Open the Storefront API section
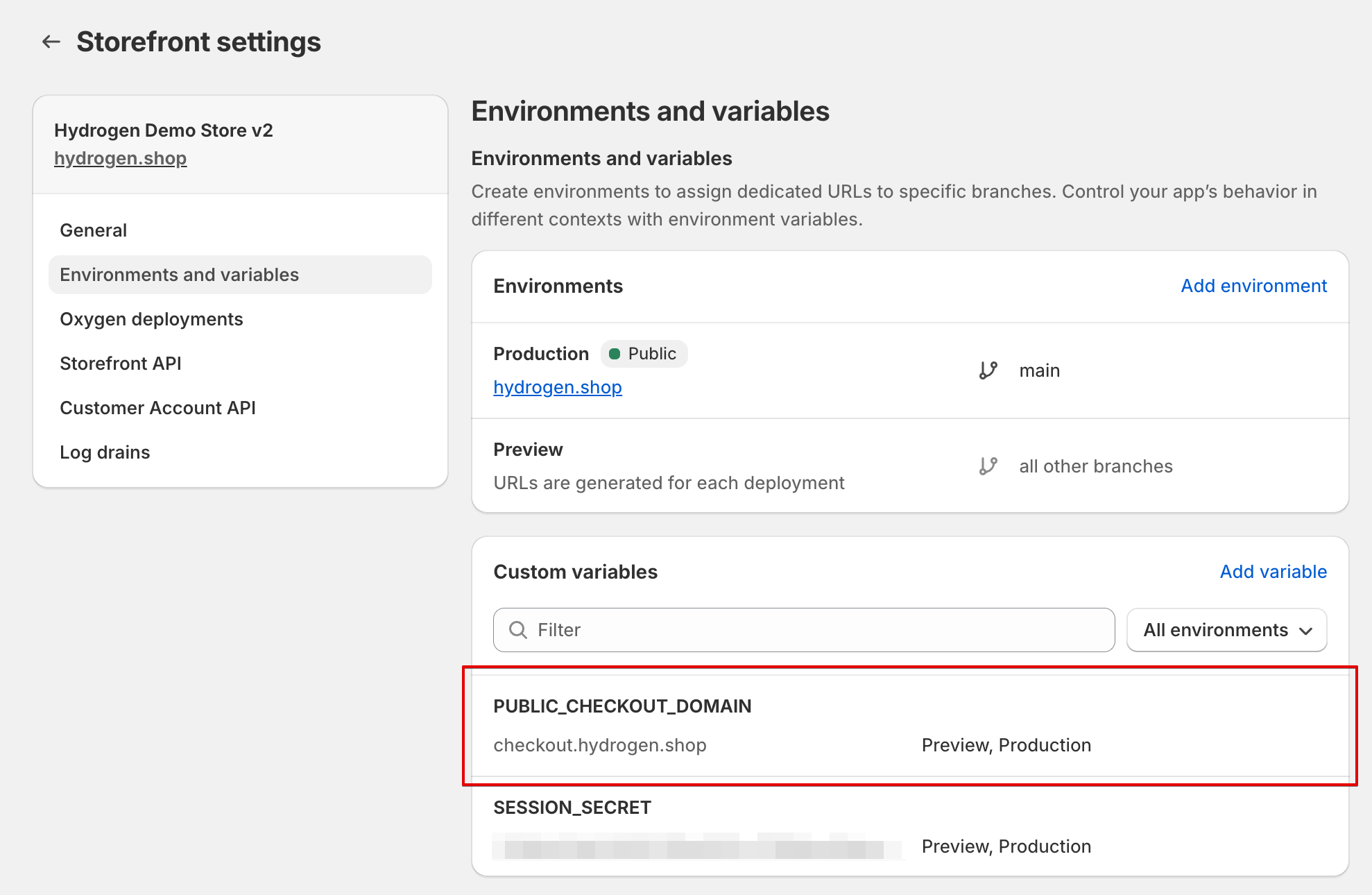This screenshot has height=895, width=1372. (120, 363)
